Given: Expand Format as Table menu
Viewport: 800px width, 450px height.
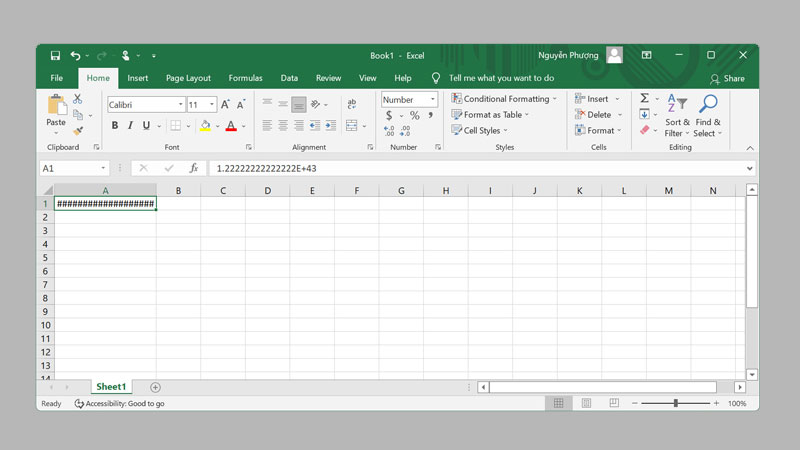Looking at the screenshot, I should click(490, 115).
